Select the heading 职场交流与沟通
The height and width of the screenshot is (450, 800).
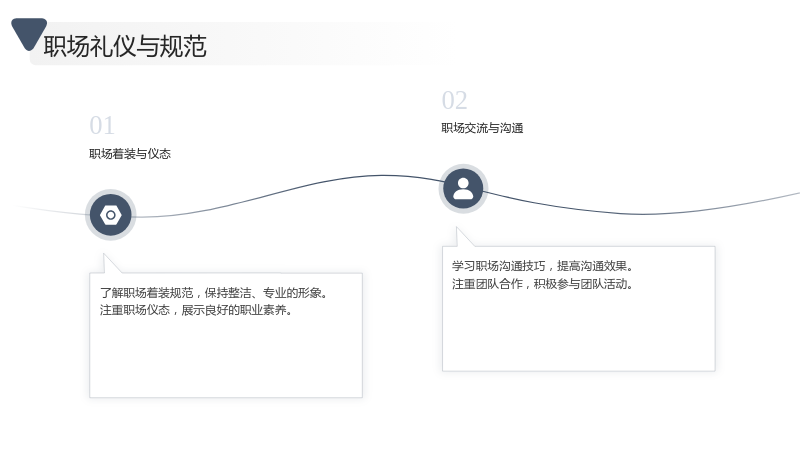pyautogui.click(x=482, y=128)
